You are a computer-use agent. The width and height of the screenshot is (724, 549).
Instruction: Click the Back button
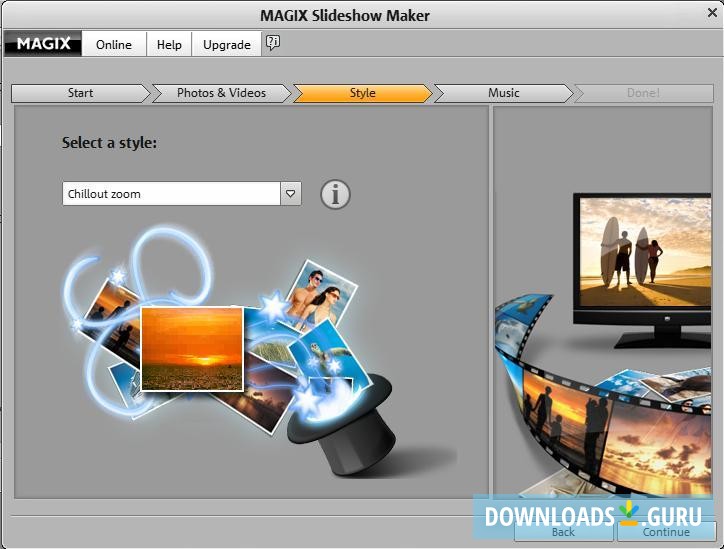click(563, 531)
